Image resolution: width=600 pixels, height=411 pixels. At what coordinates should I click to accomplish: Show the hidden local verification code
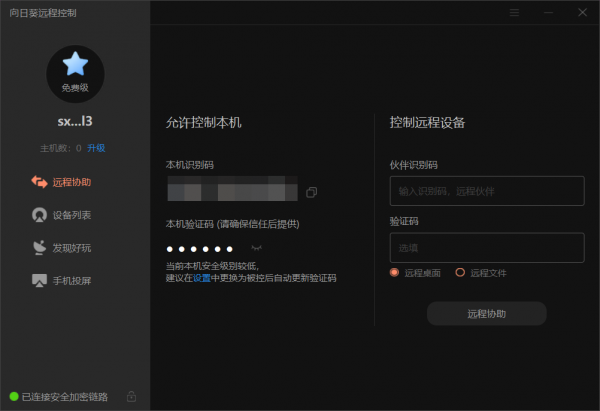(257, 247)
